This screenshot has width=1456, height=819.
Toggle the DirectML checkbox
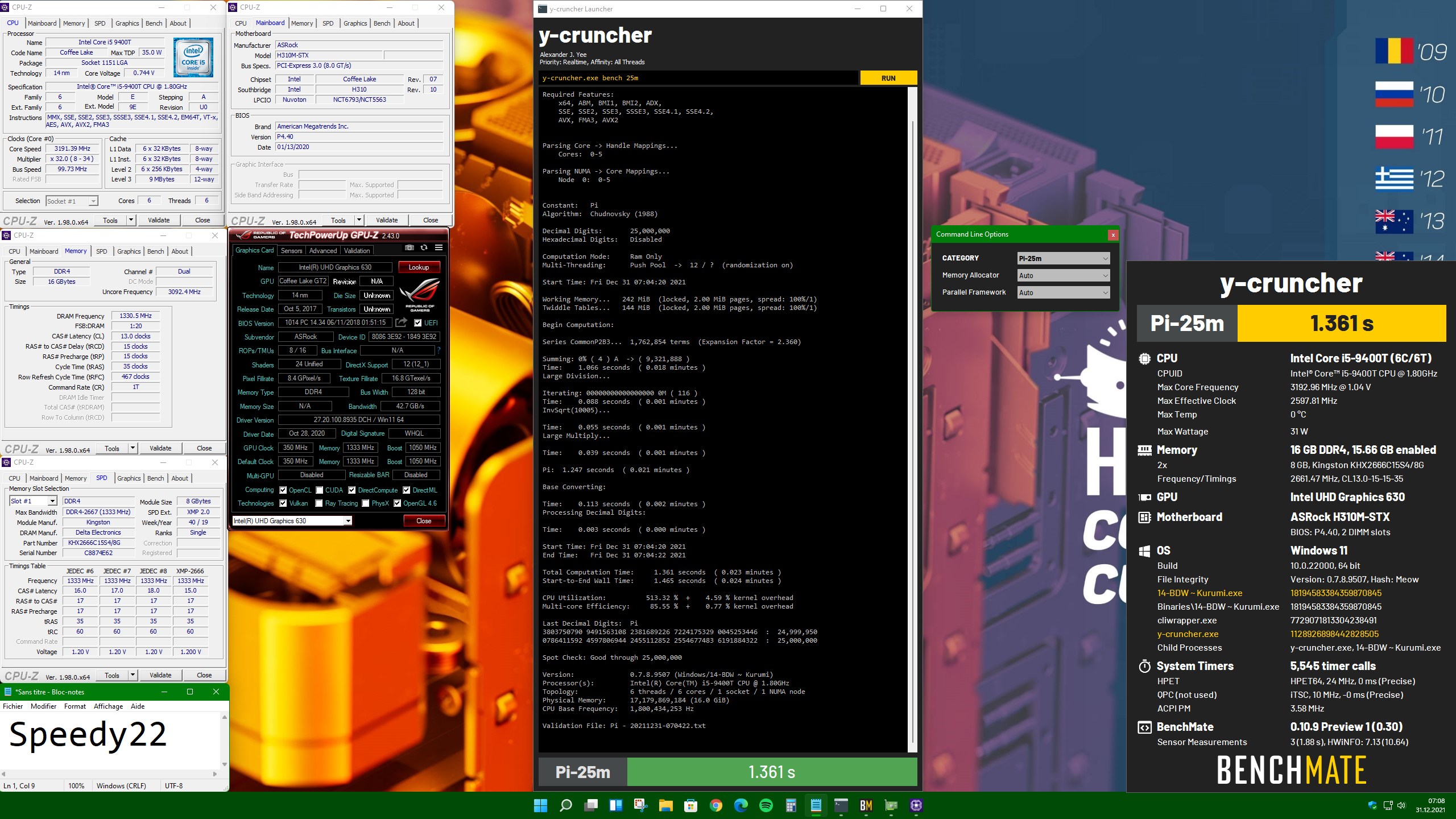click(407, 490)
